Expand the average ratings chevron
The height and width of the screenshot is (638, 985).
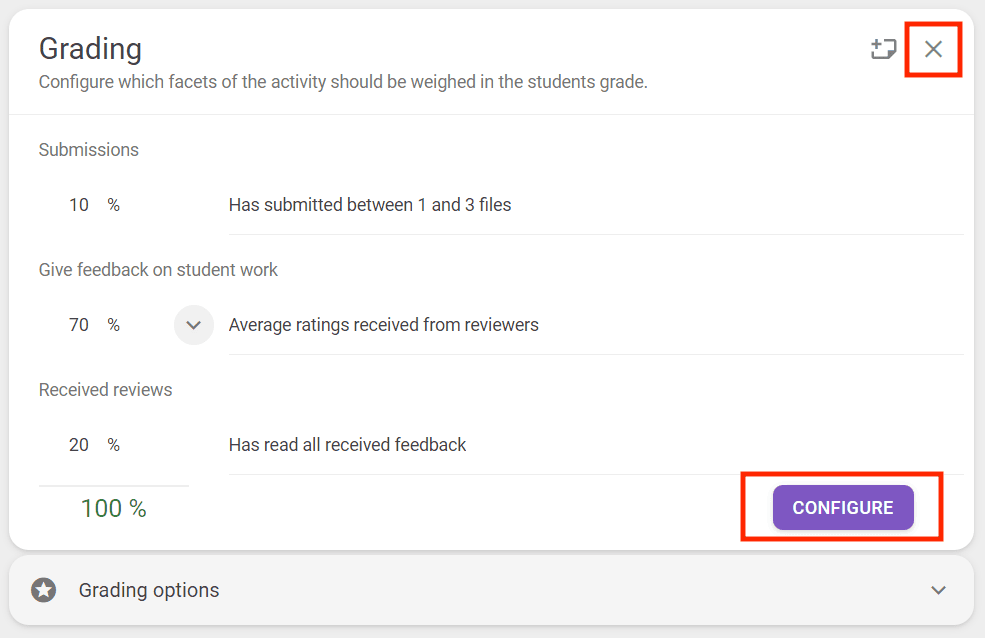pyautogui.click(x=194, y=325)
